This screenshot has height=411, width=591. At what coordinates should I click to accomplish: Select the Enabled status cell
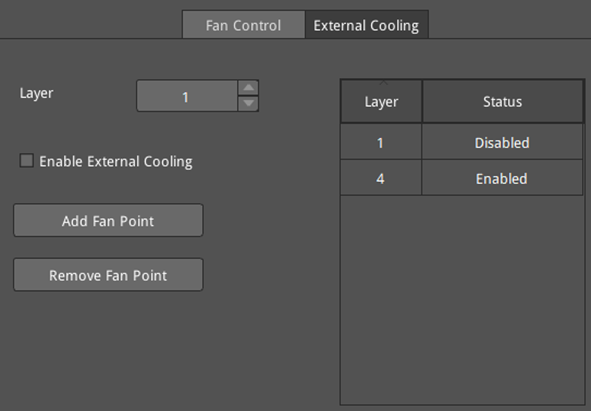click(x=502, y=178)
